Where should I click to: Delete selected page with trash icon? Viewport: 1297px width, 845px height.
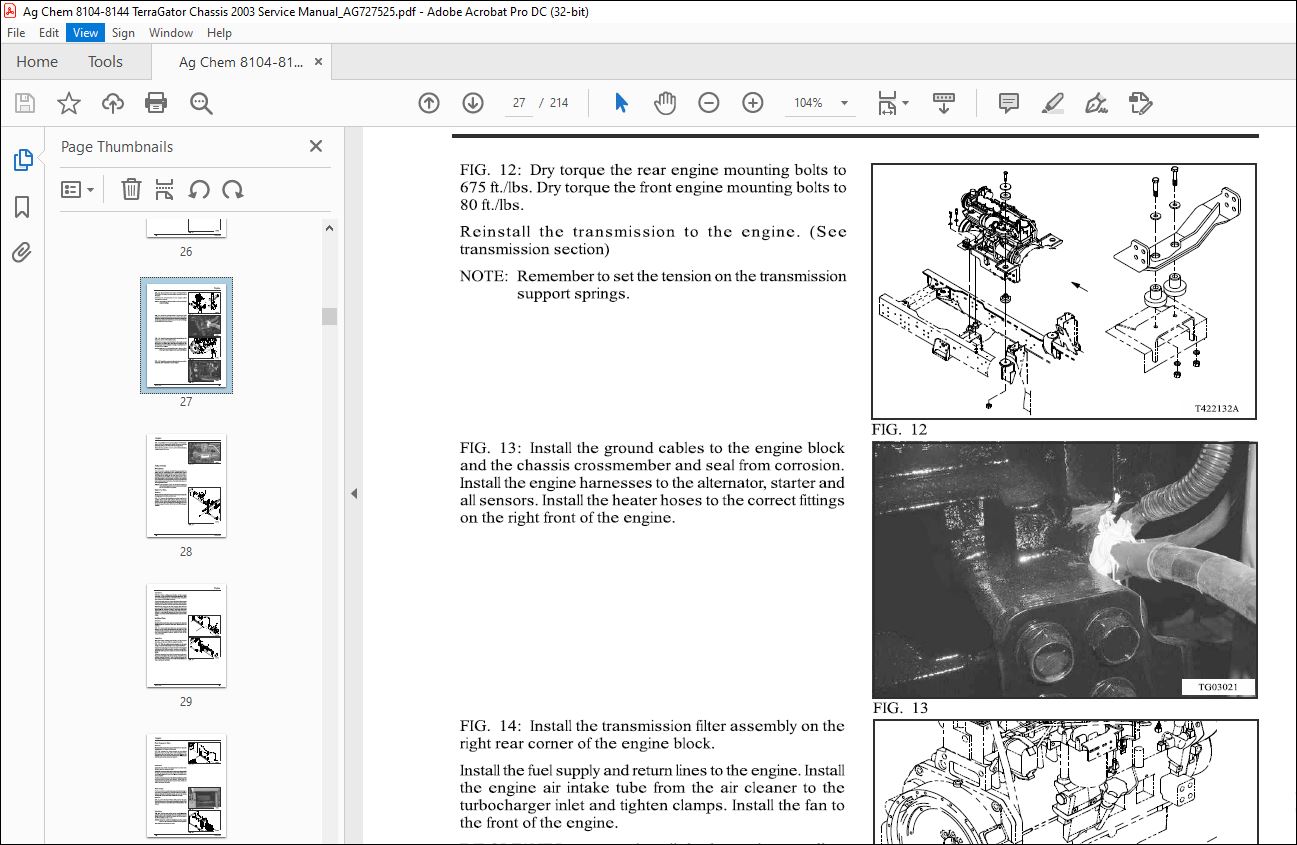(x=131, y=189)
